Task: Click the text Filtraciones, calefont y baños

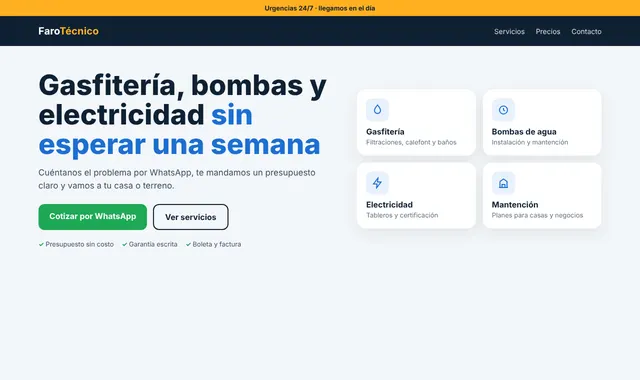Action: (x=411, y=142)
